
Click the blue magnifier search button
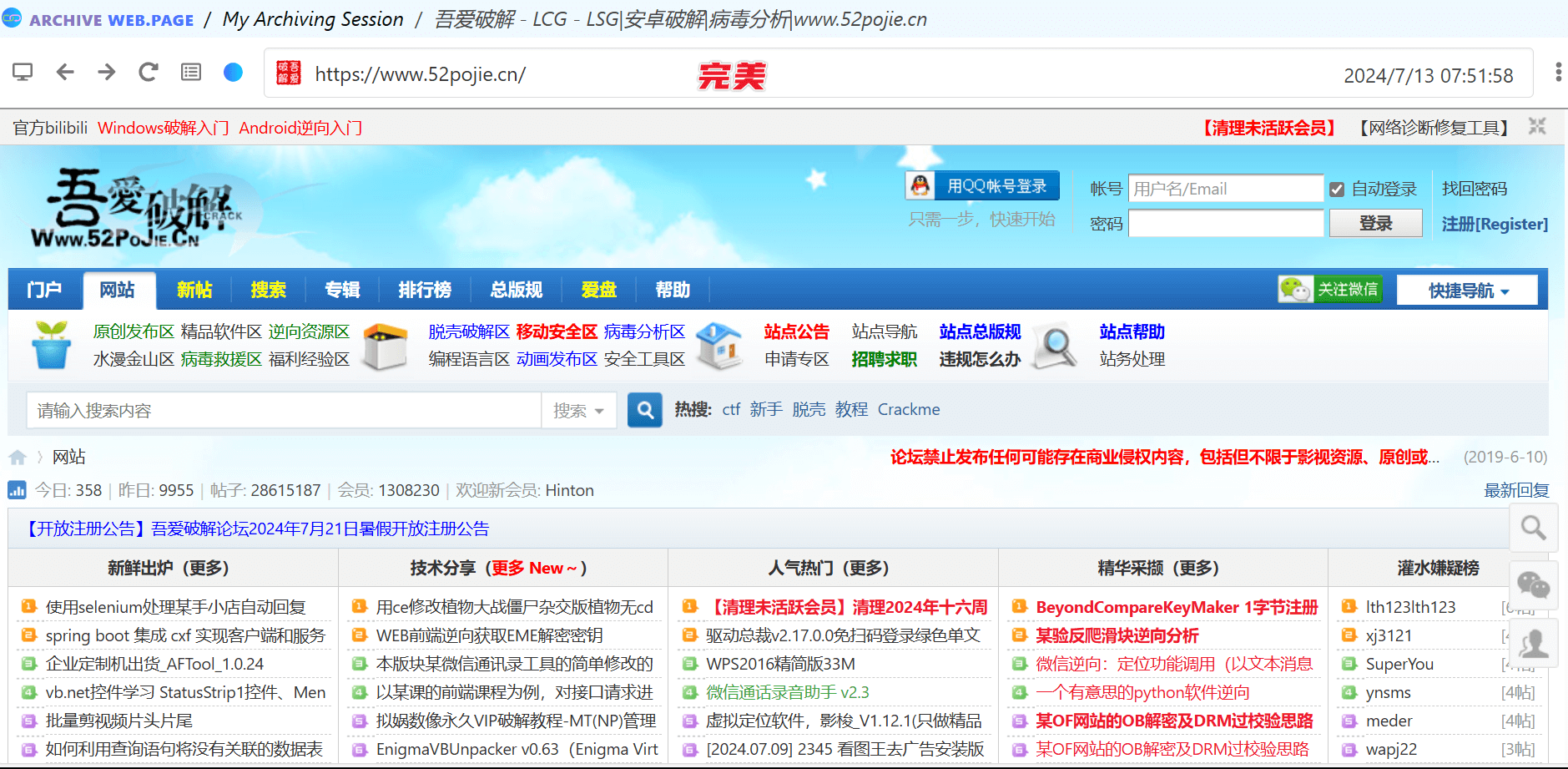coord(644,410)
